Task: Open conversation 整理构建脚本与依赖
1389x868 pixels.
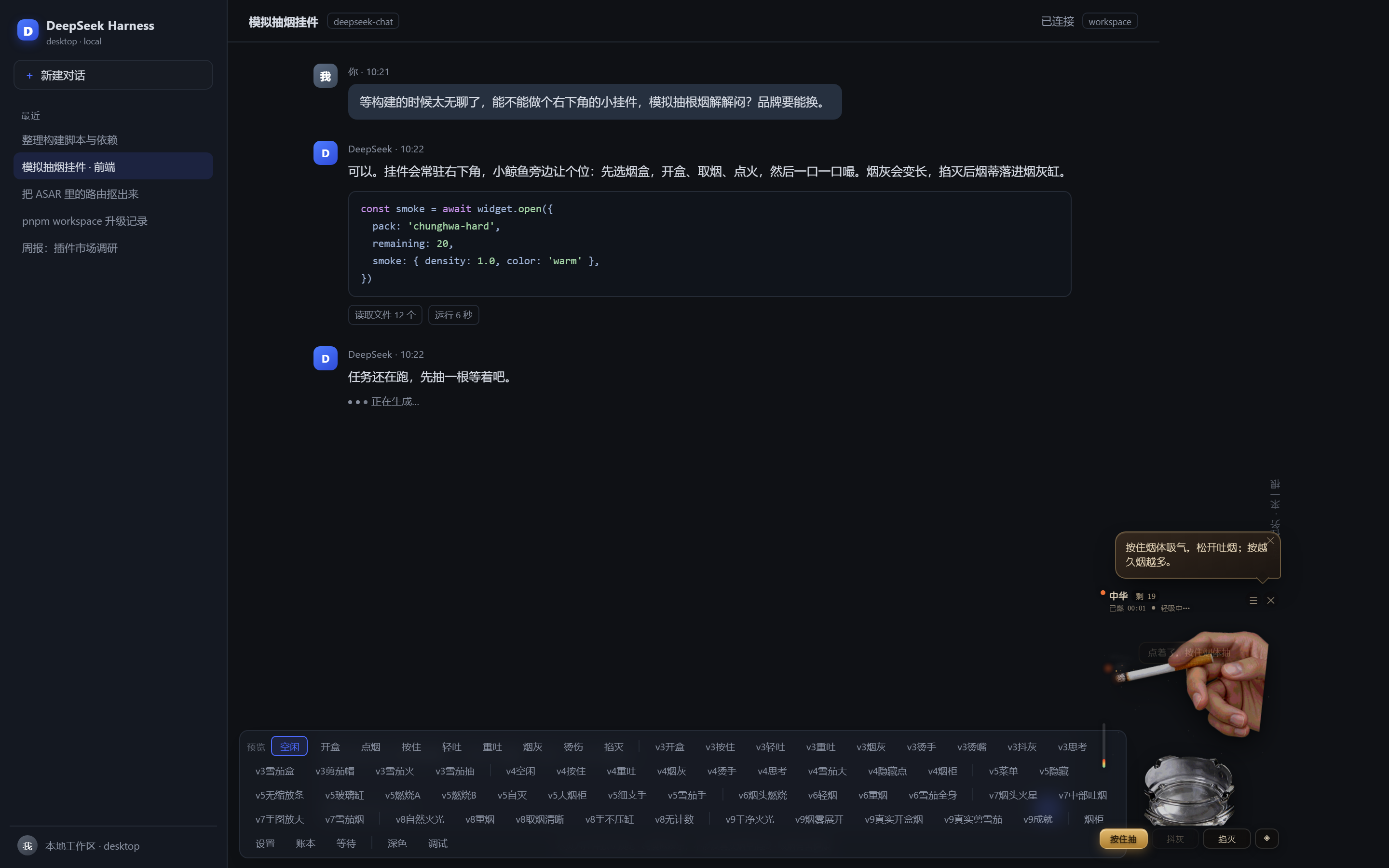Action: pos(113,140)
